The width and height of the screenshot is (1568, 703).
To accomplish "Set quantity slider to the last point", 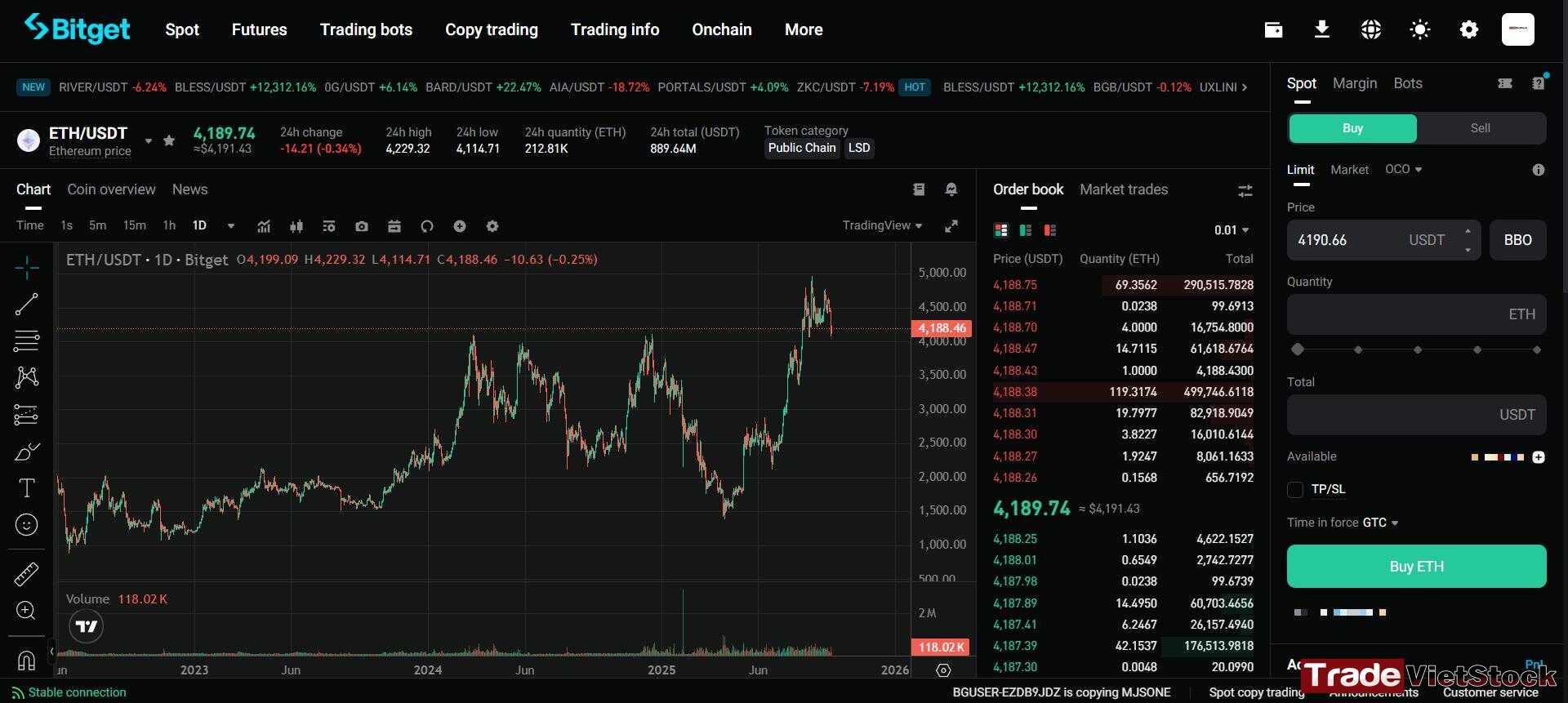I will pyautogui.click(x=1537, y=349).
